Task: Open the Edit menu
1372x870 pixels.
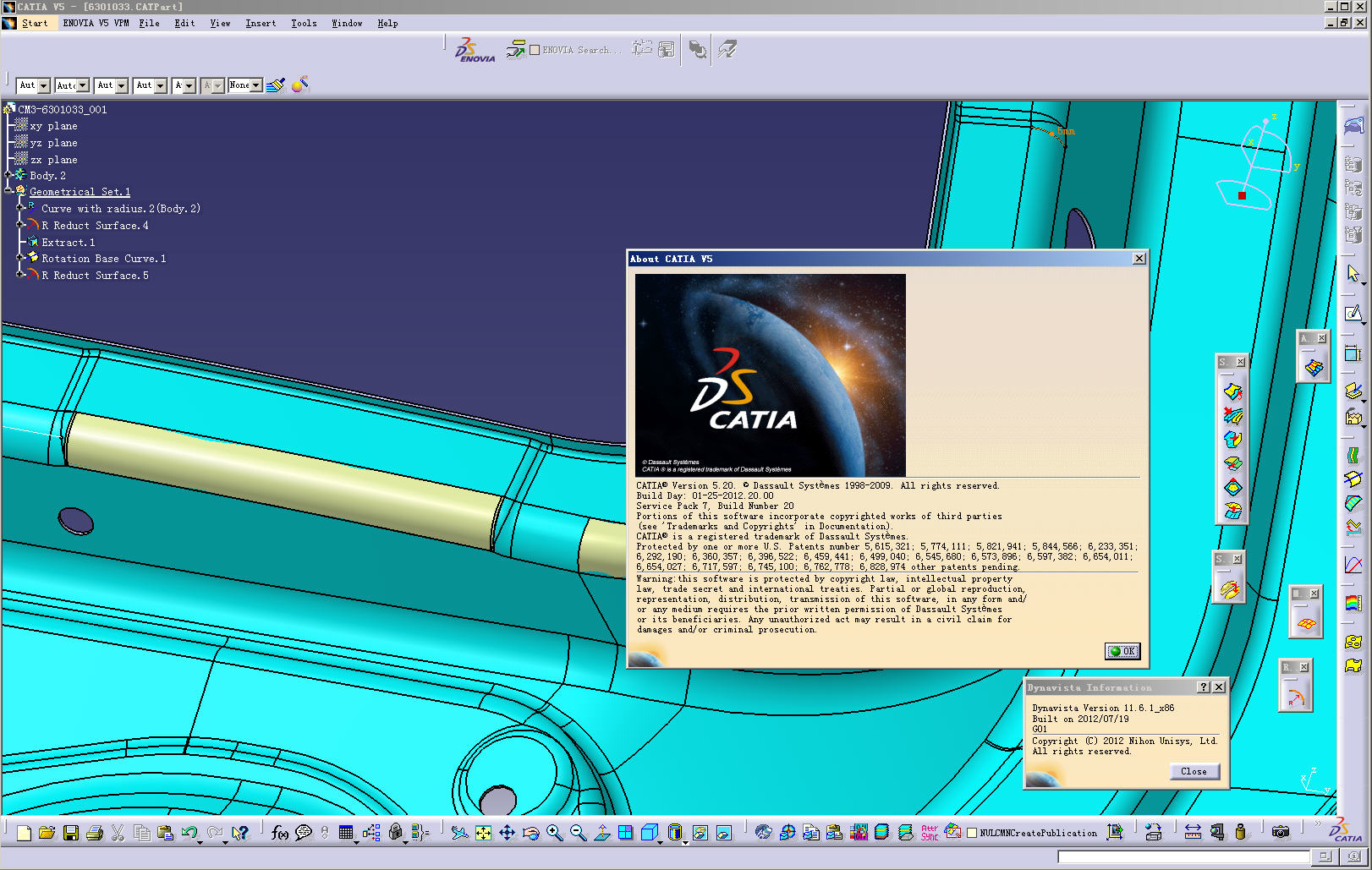Action: pyautogui.click(x=184, y=23)
